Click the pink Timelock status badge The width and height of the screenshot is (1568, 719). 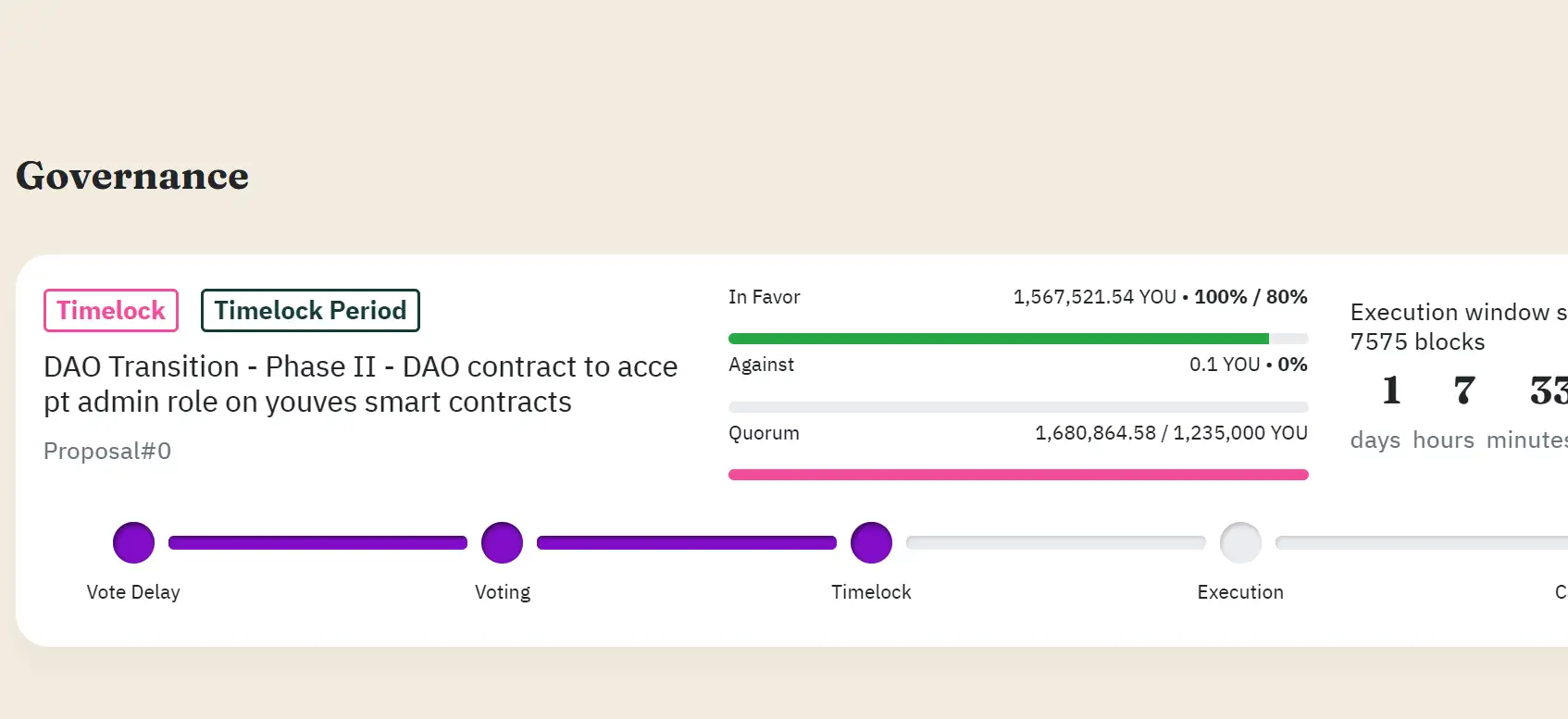[x=111, y=311]
